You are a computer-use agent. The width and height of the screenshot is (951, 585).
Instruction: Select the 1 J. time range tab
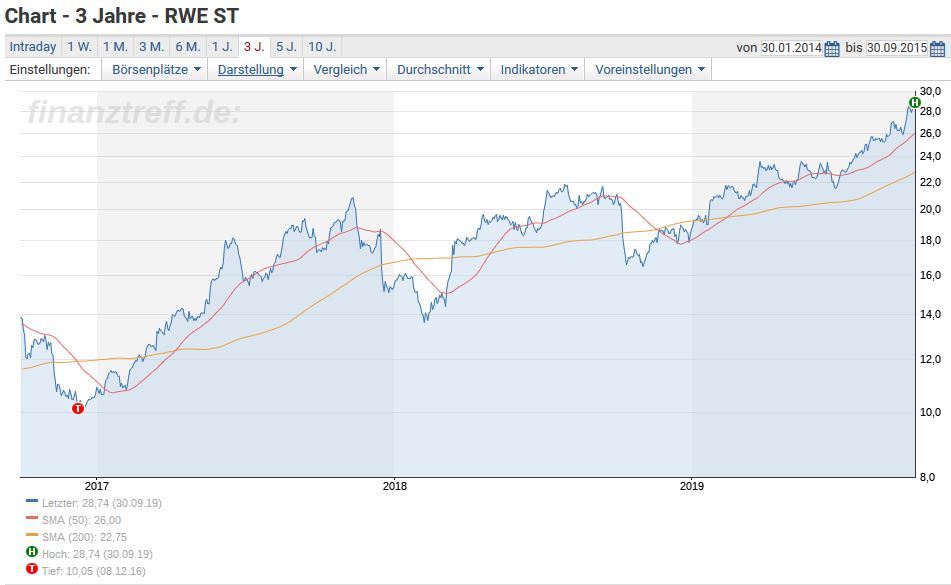pyautogui.click(x=222, y=47)
